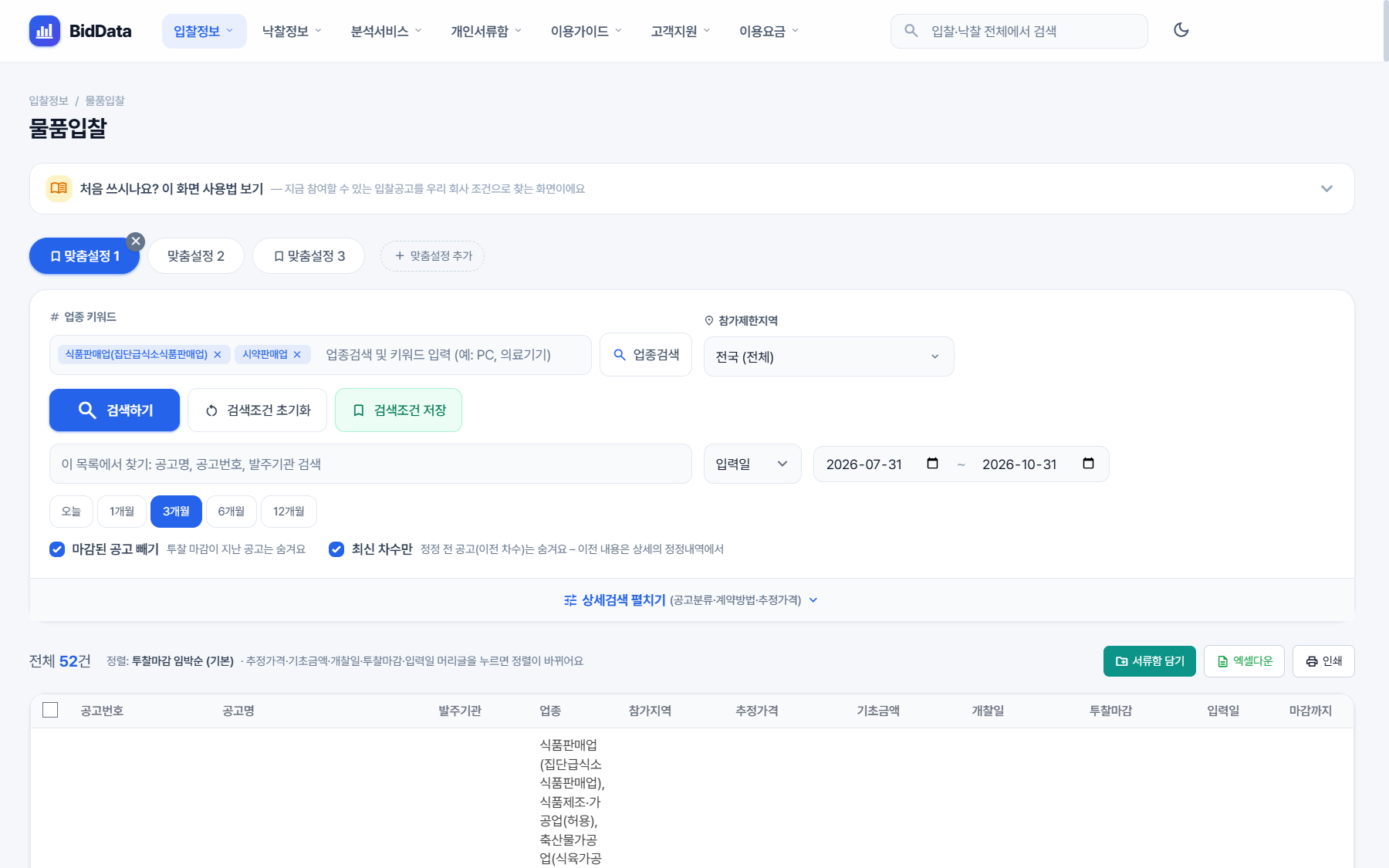Image resolution: width=1389 pixels, height=868 pixels.
Task: Click 엑셀다운 button
Action: coord(1244,661)
